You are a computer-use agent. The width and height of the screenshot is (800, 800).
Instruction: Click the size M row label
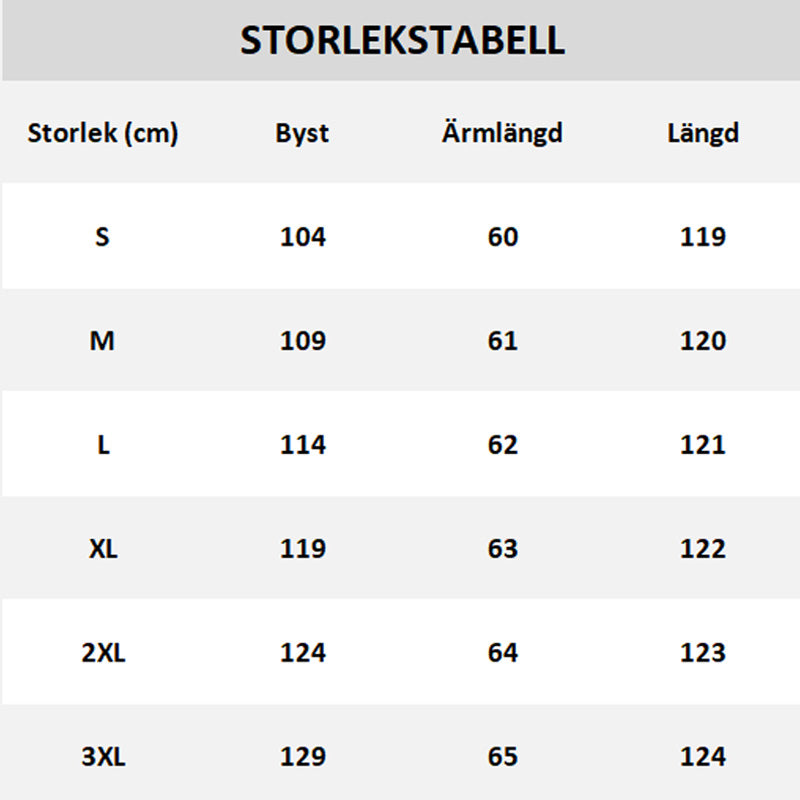[x=102, y=341]
